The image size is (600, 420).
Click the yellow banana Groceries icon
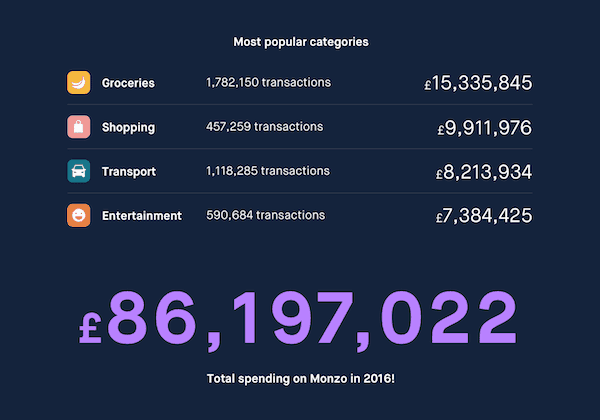[79, 83]
